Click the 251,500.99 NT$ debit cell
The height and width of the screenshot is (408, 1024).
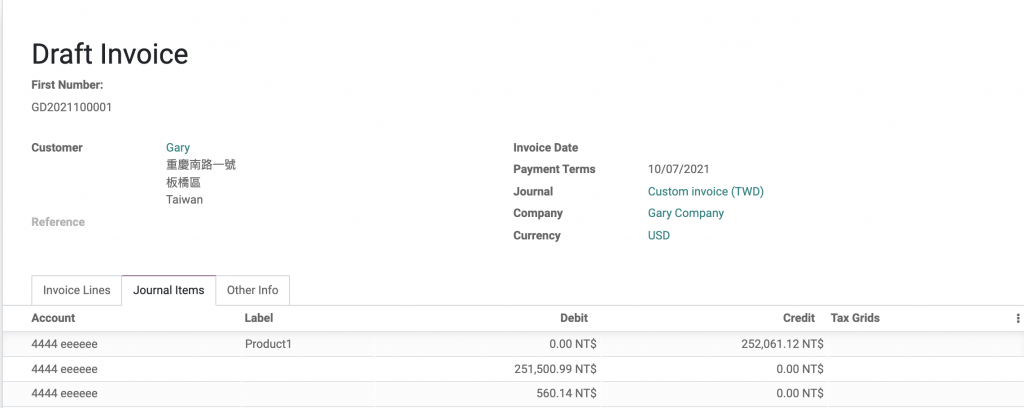coord(554,369)
